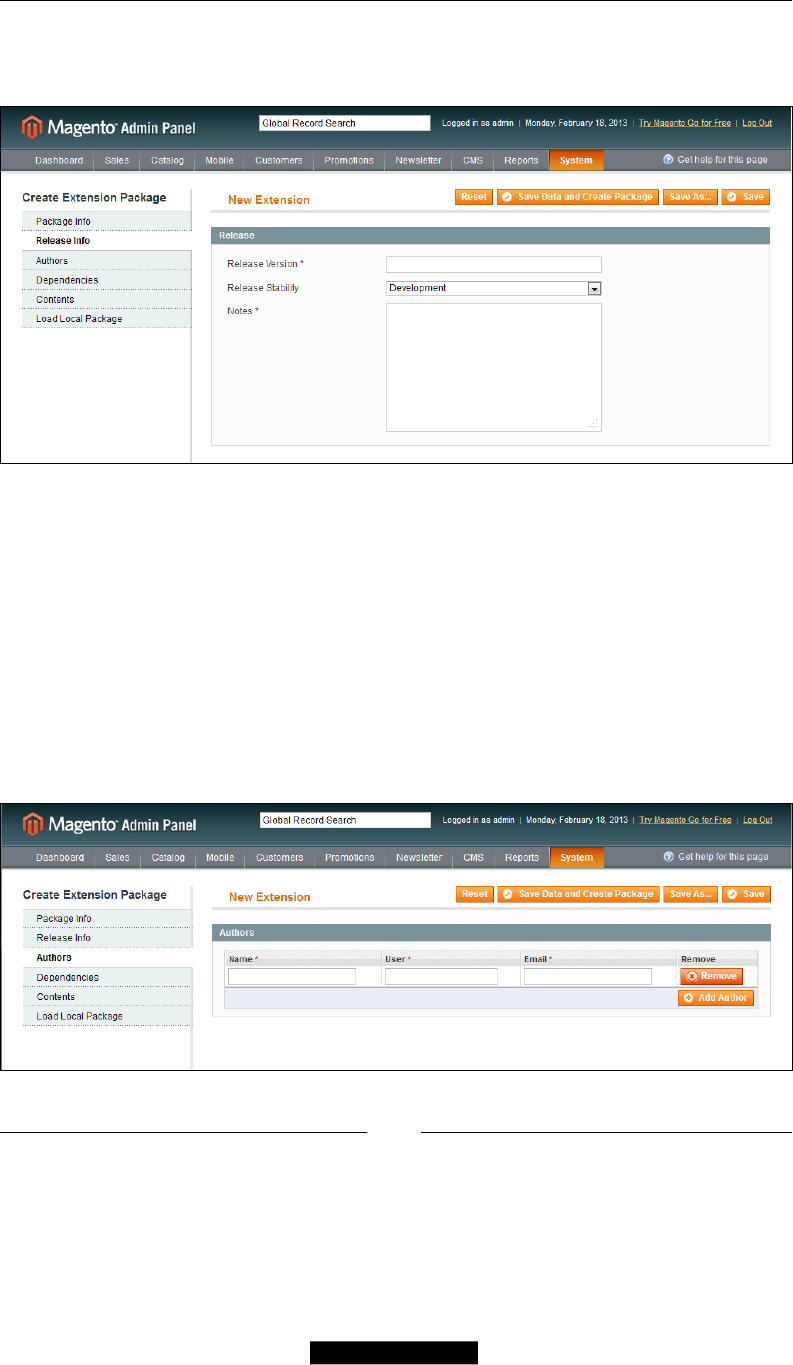Click Save Data and Create Package, Authors page

(579, 894)
